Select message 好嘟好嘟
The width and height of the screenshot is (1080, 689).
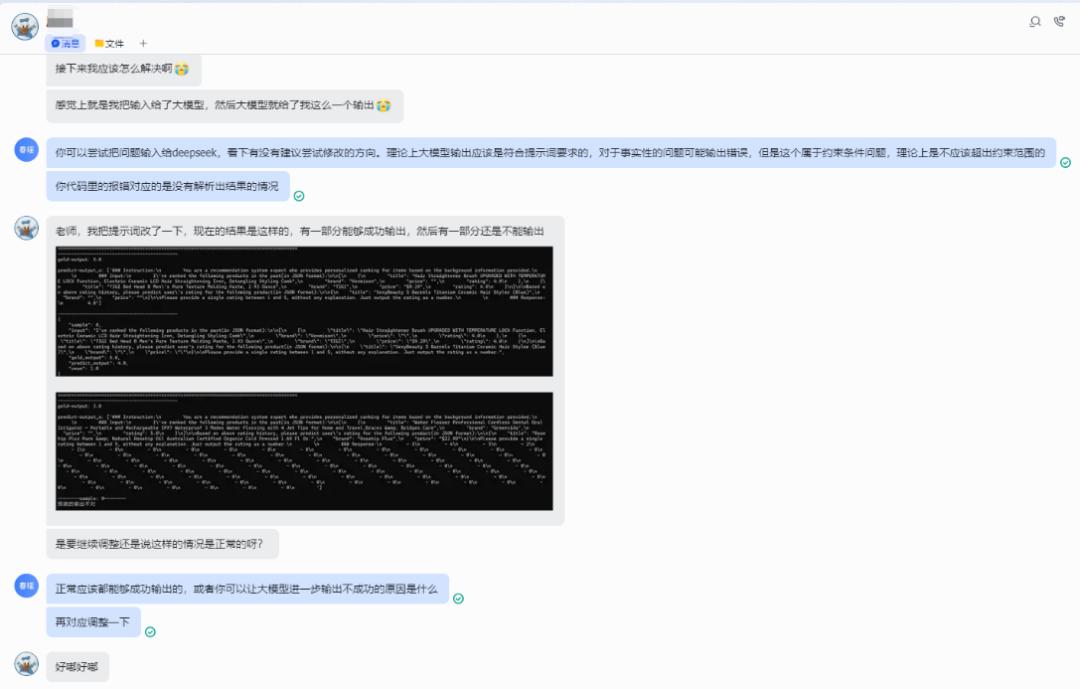(77, 667)
